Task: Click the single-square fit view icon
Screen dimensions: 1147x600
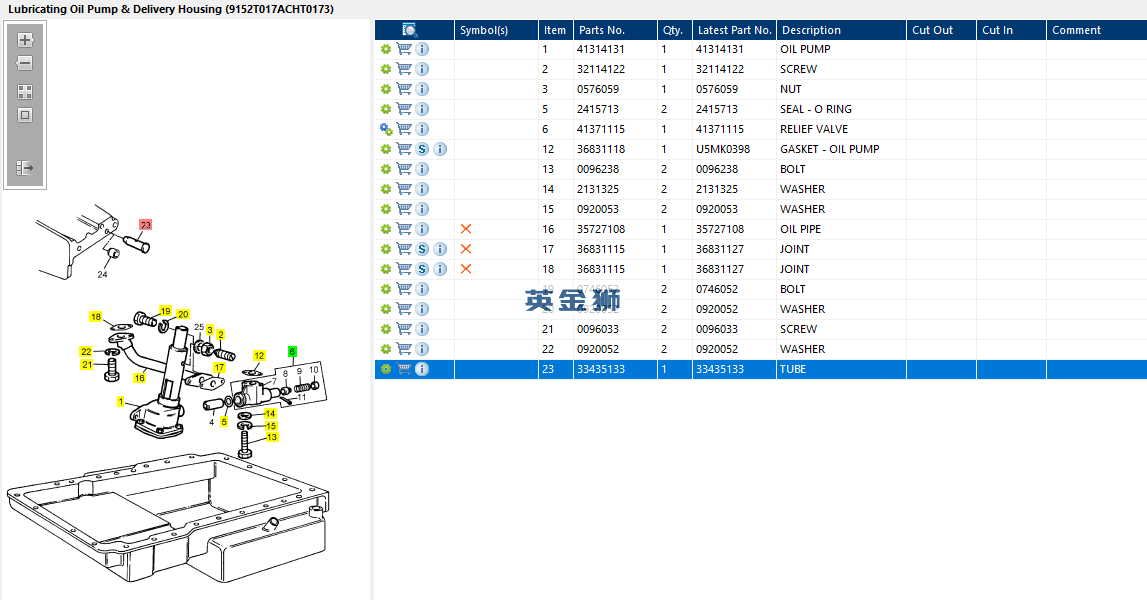Action: tap(25, 115)
